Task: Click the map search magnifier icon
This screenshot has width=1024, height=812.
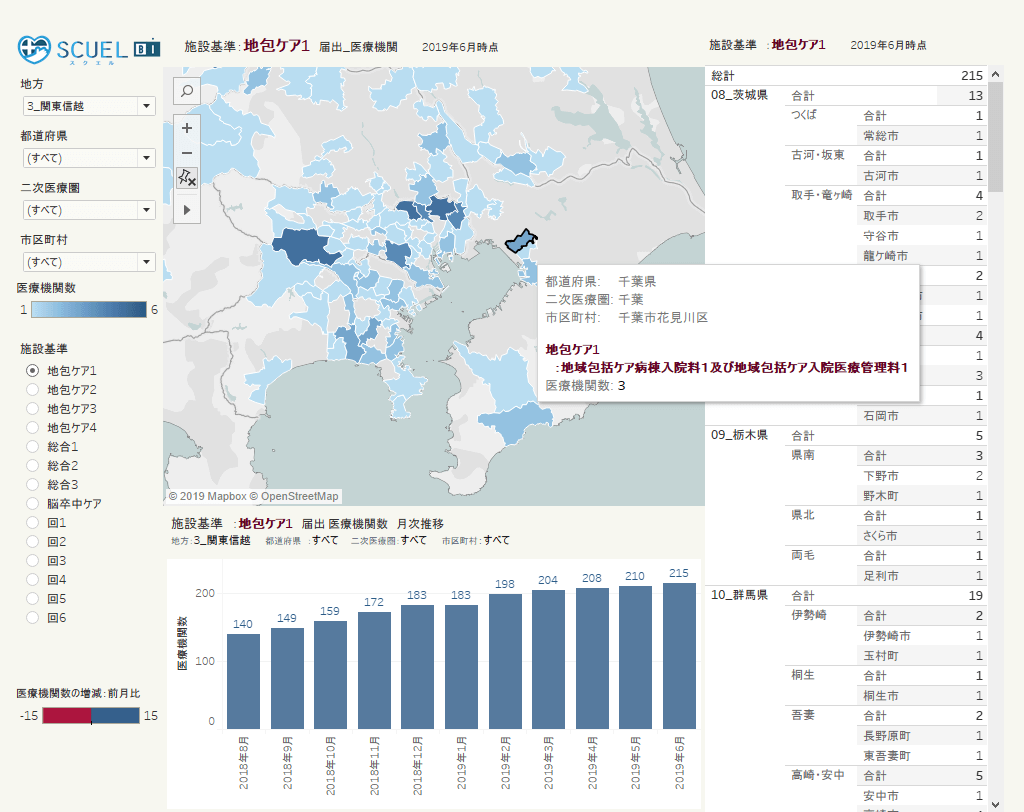Action: (186, 92)
